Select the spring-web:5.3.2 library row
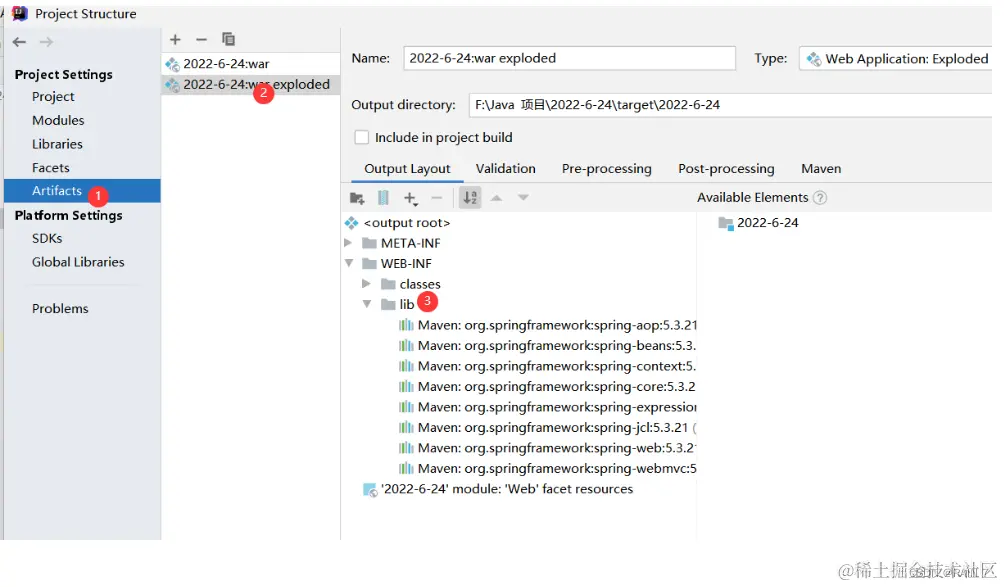 click(x=547, y=449)
